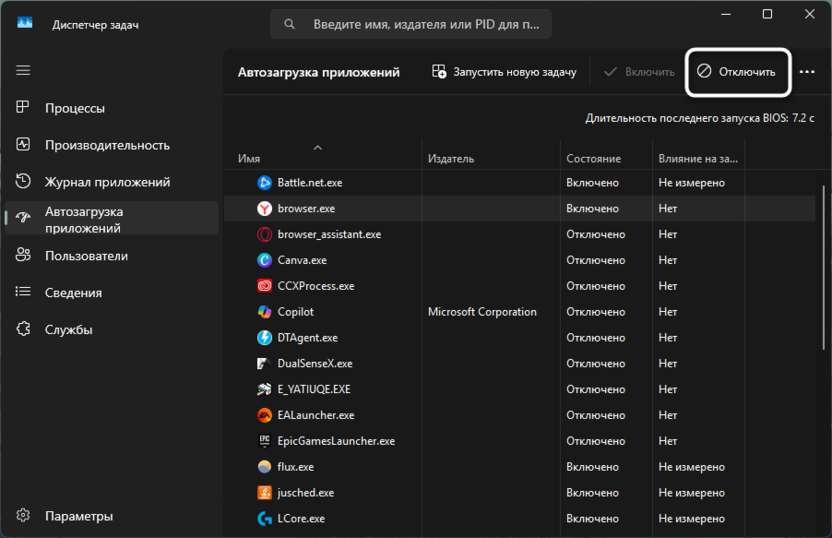Open the Производительность page icon

23,145
